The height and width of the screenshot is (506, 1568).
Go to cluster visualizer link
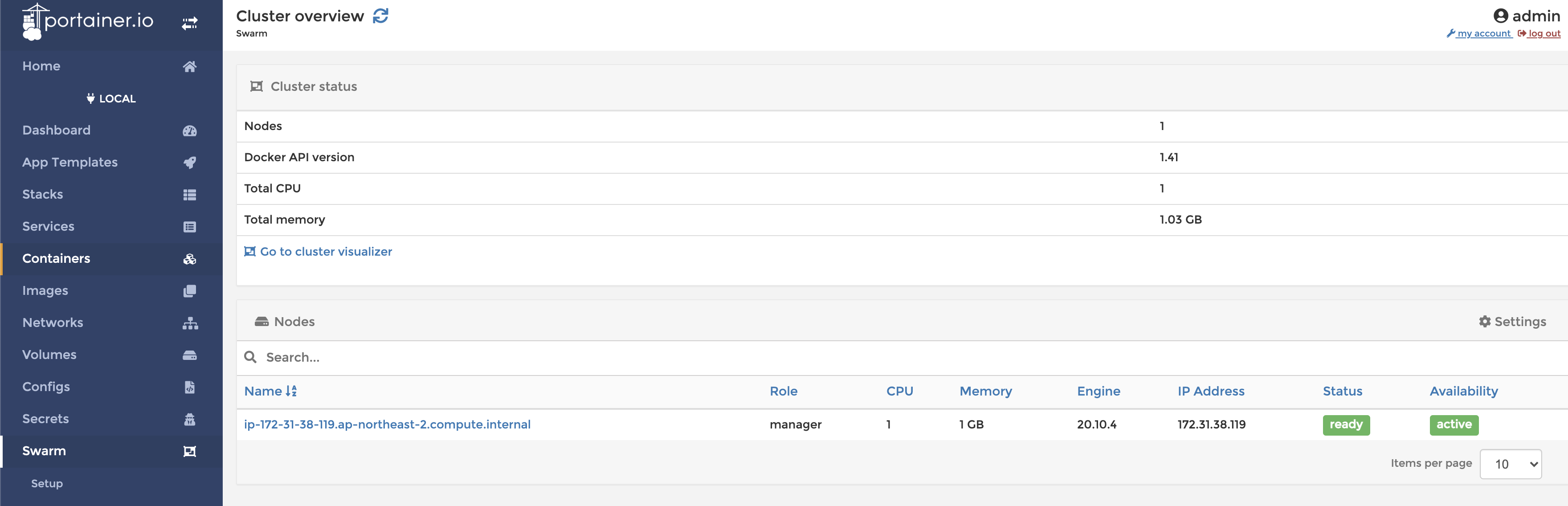pyautogui.click(x=325, y=252)
